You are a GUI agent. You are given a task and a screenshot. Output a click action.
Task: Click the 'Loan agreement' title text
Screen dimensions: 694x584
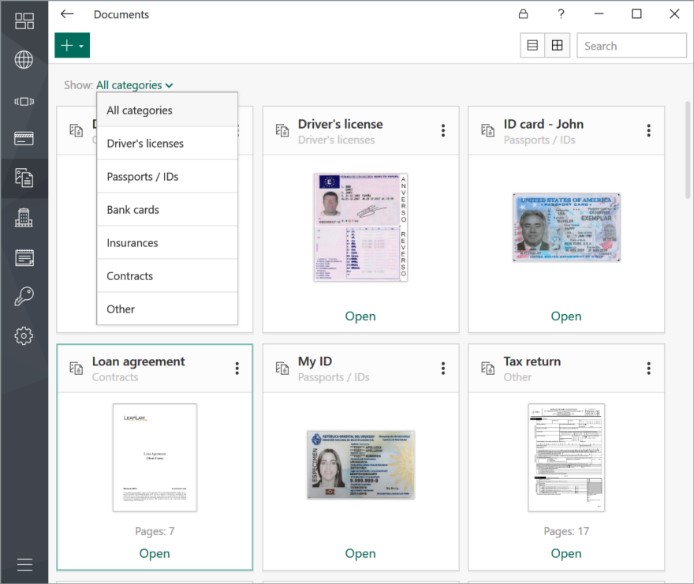click(139, 362)
